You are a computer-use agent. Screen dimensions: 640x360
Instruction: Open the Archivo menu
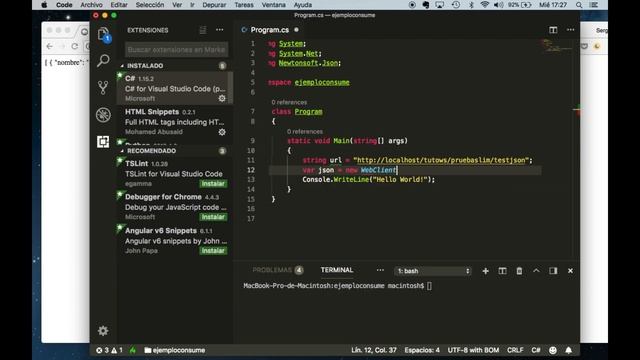91,5
